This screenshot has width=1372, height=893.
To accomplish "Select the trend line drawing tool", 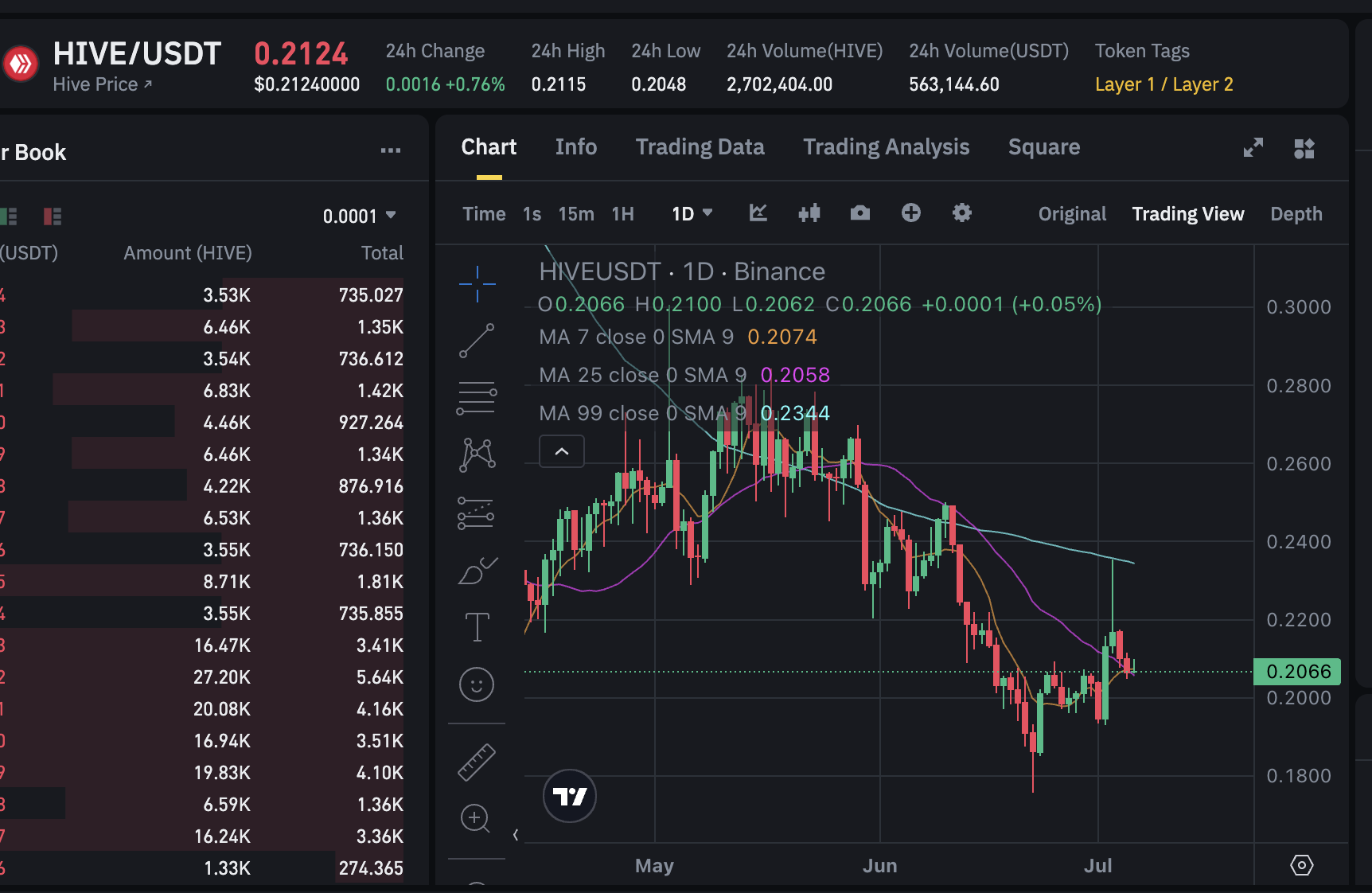I will (477, 341).
